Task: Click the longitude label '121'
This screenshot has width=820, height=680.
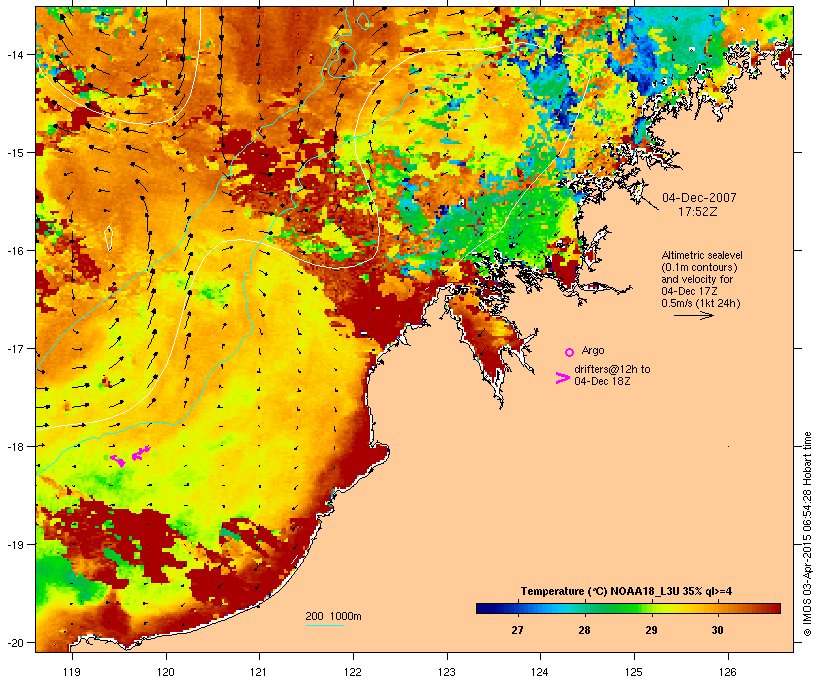Action: pyautogui.click(x=259, y=672)
